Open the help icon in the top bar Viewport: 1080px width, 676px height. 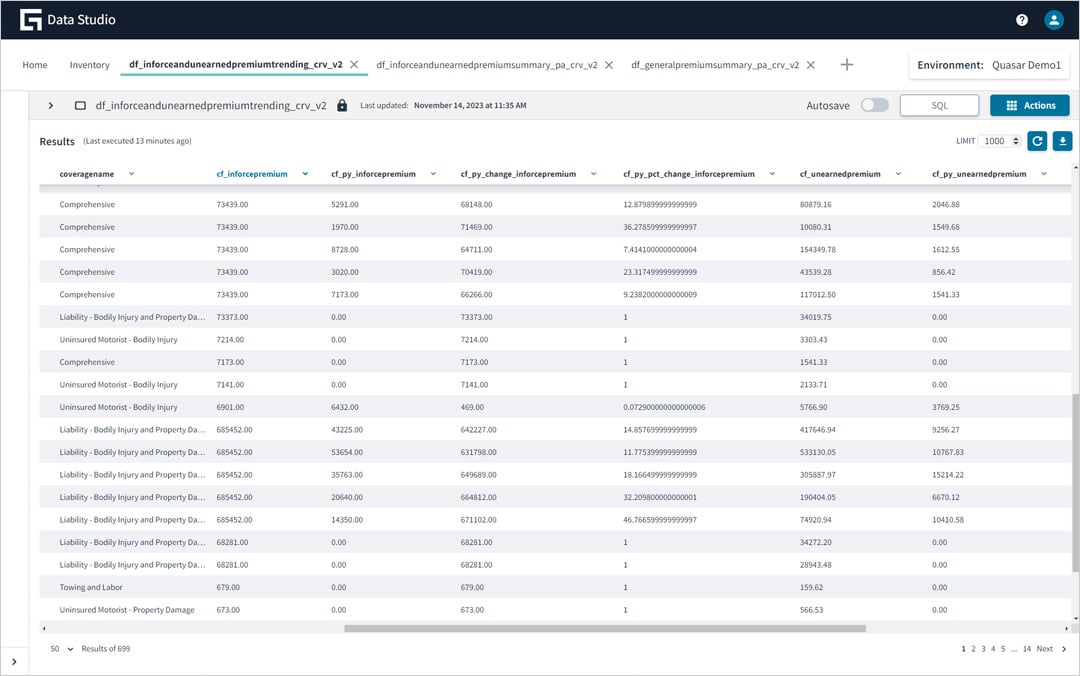(x=1022, y=19)
